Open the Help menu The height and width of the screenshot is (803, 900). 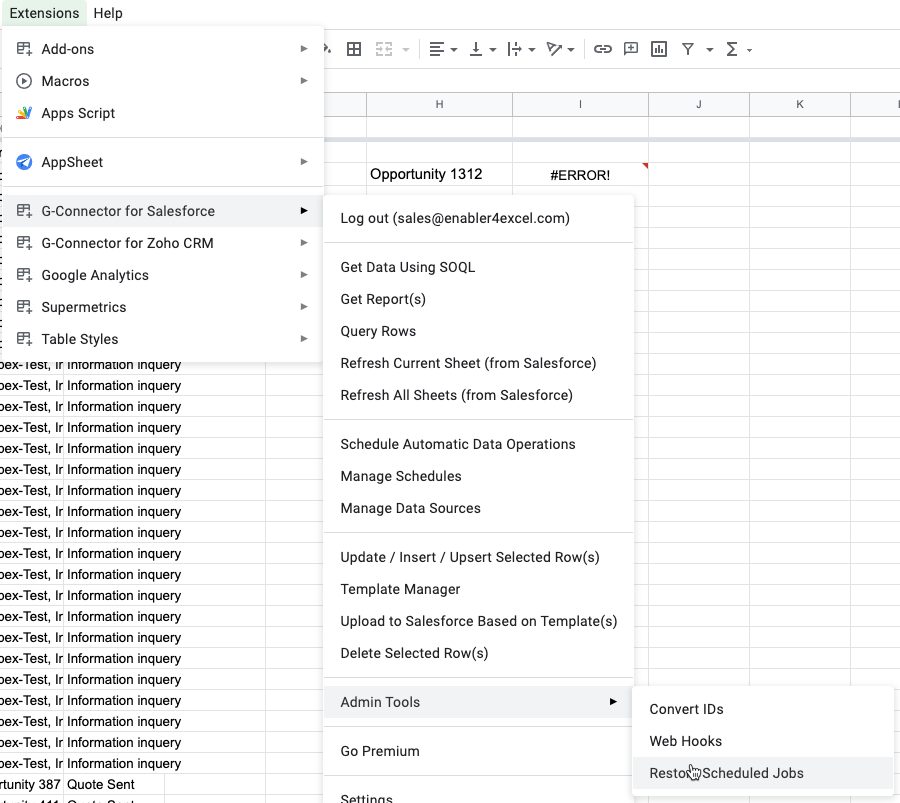click(108, 13)
